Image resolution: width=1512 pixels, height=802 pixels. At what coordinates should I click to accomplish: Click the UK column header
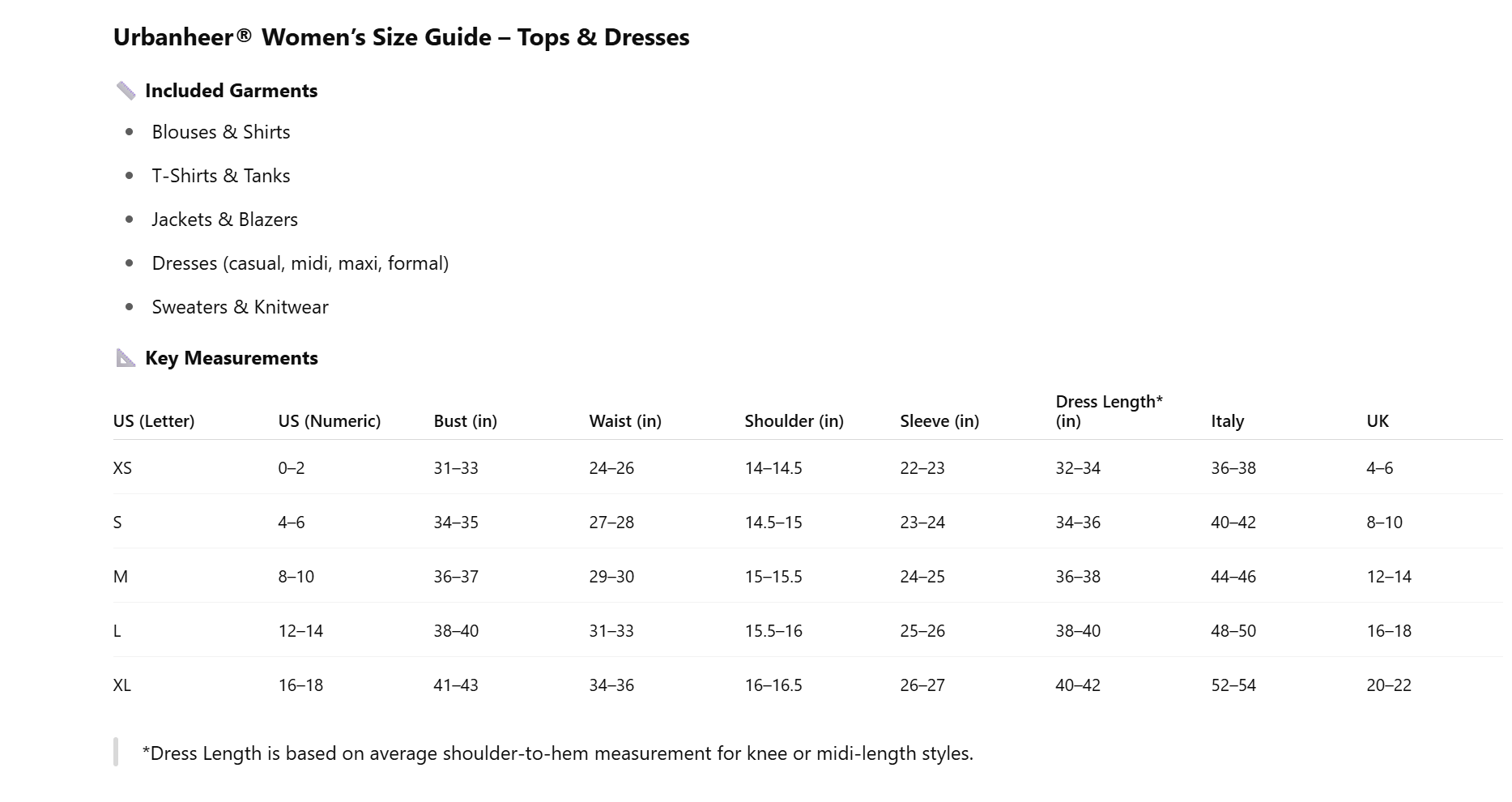(x=1377, y=421)
